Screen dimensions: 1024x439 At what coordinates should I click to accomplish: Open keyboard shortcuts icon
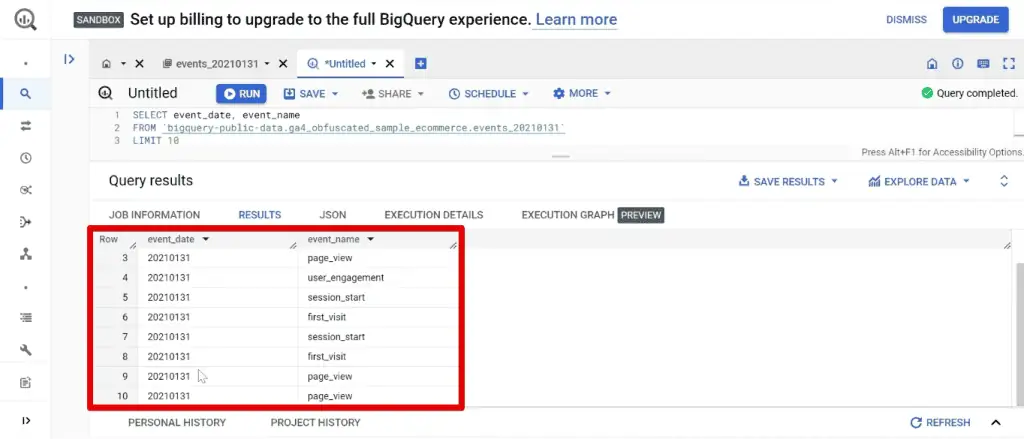(x=983, y=64)
